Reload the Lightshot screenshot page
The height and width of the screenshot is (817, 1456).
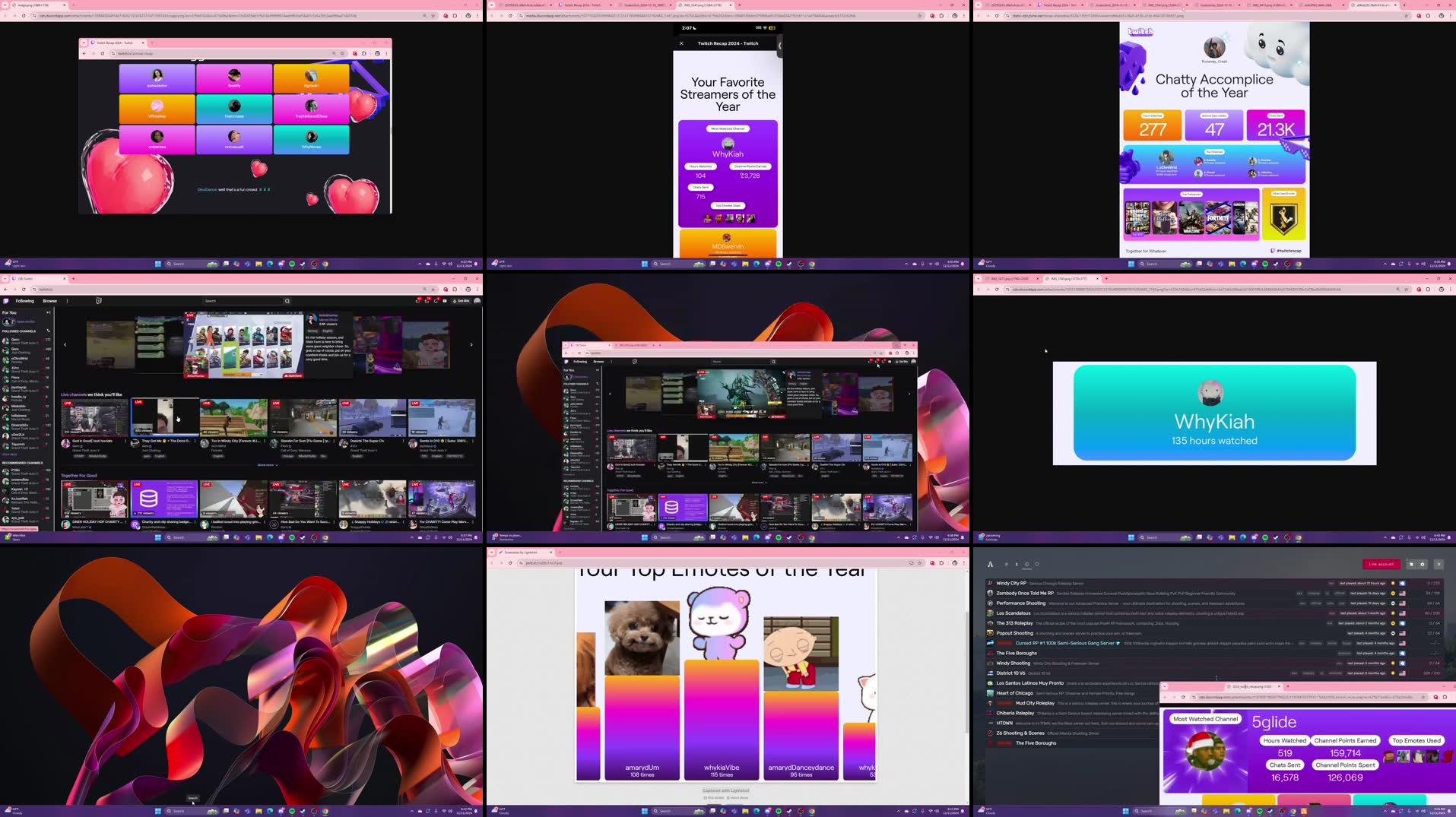pyautogui.click(x=510, y=563)
